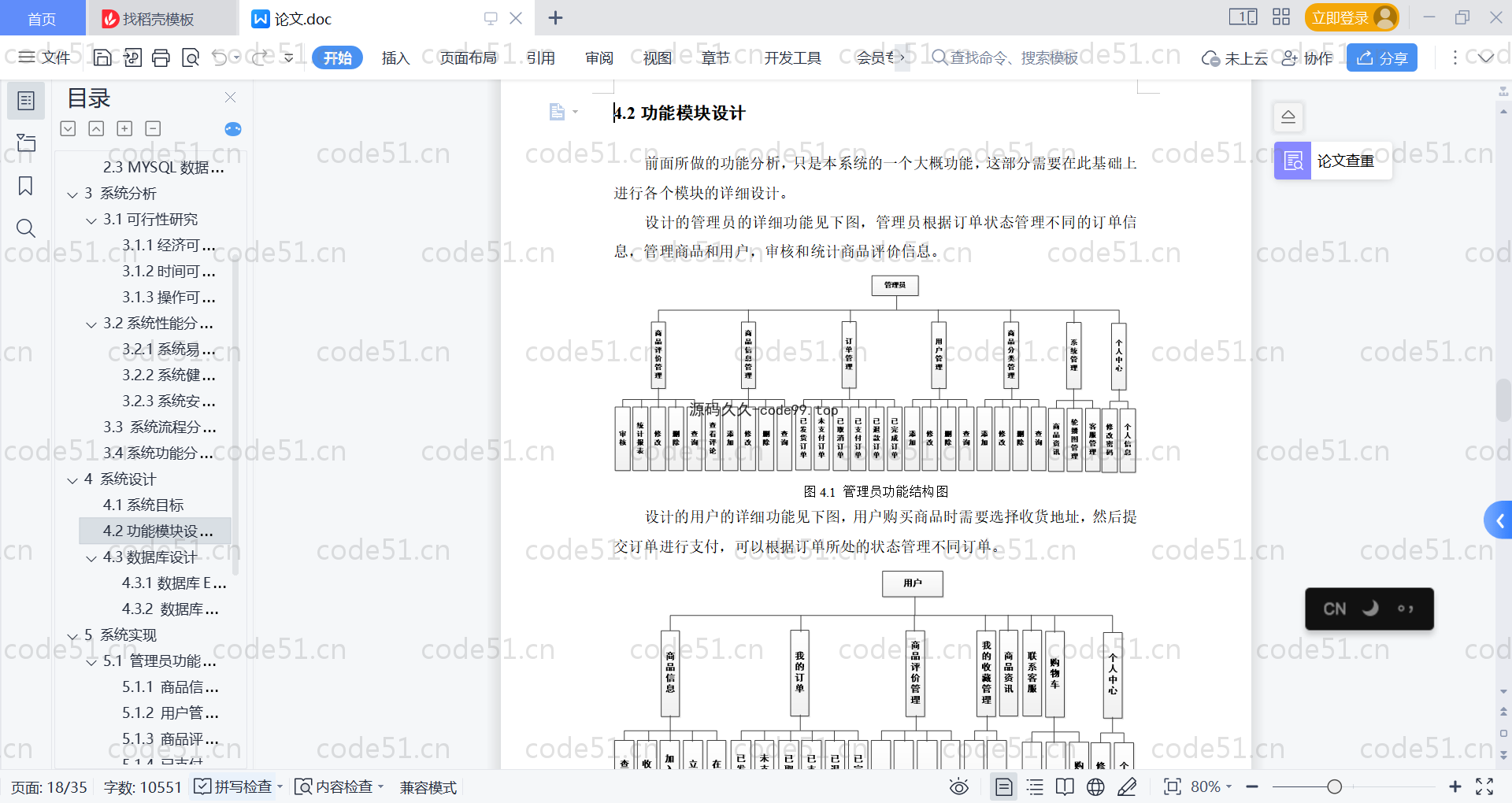
Task: Go to the 首页 home tab
Action: 42,18
